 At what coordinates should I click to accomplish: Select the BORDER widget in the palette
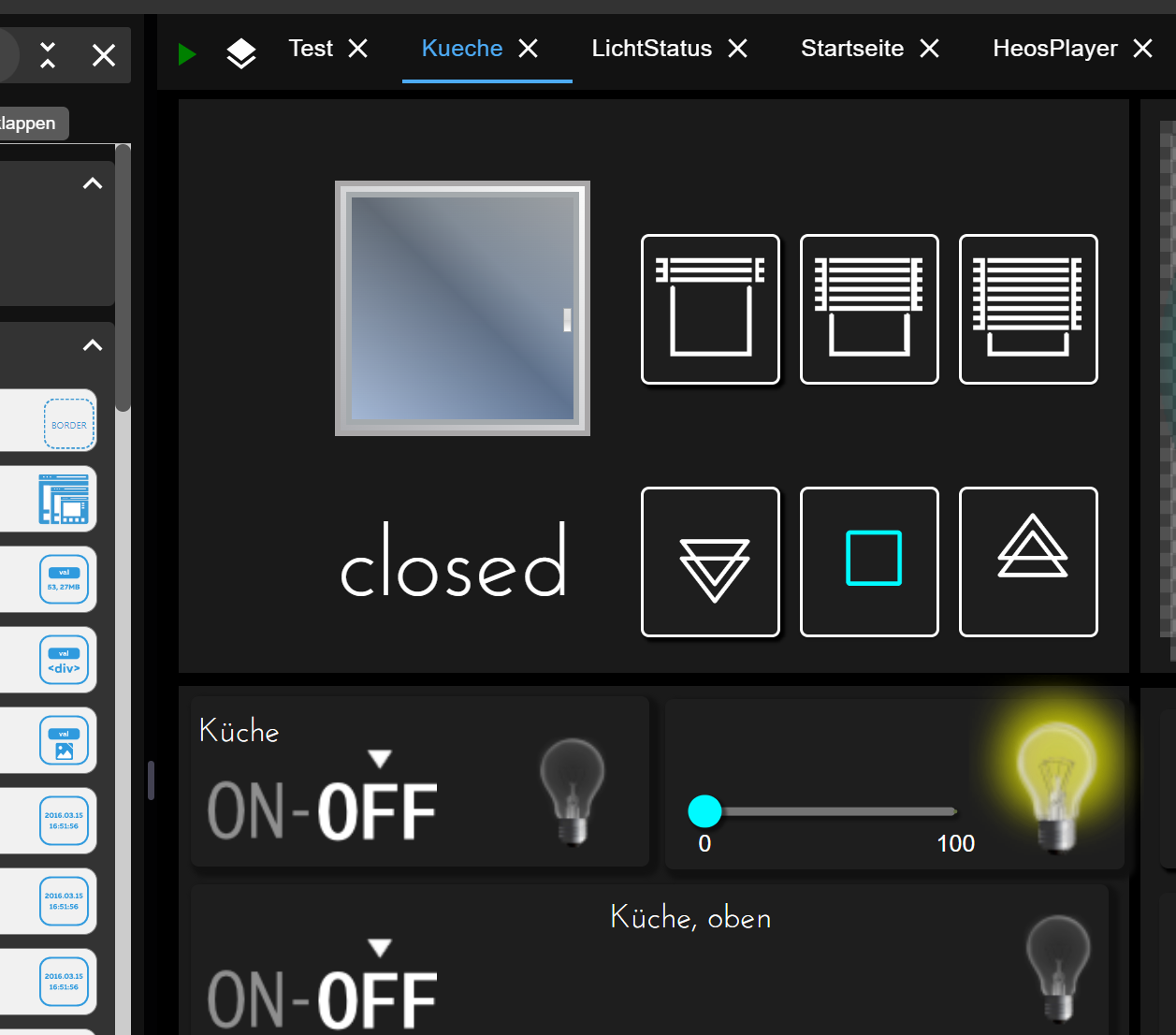69,423
